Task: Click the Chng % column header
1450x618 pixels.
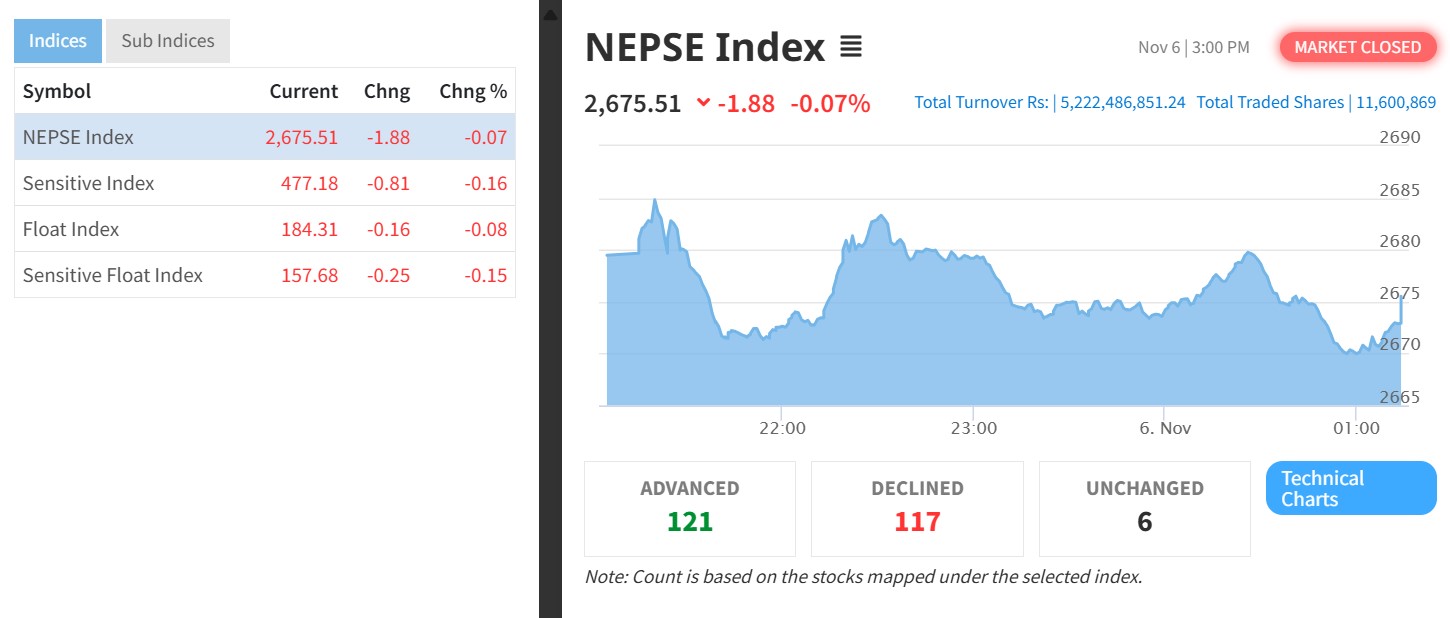Action: coord(473,91)
